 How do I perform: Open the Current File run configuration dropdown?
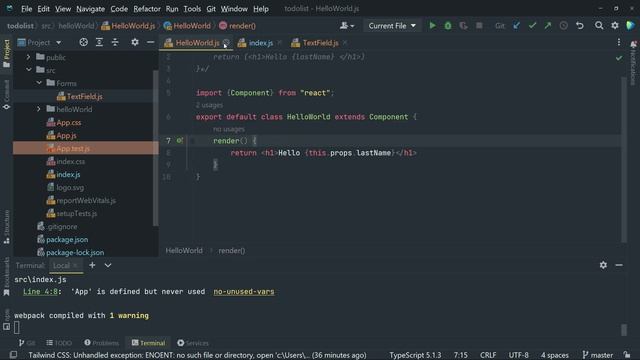pyautogui.click(x=392, y=26)
